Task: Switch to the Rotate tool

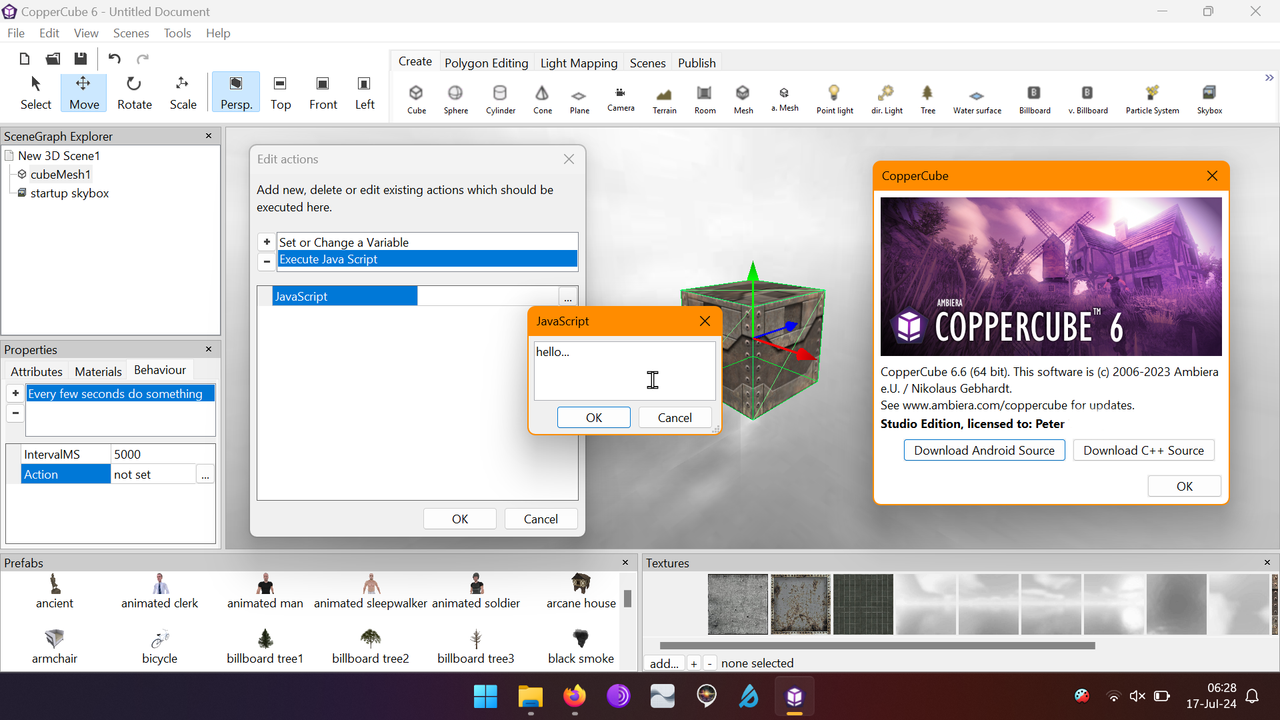Action: (x=133, y=92)
